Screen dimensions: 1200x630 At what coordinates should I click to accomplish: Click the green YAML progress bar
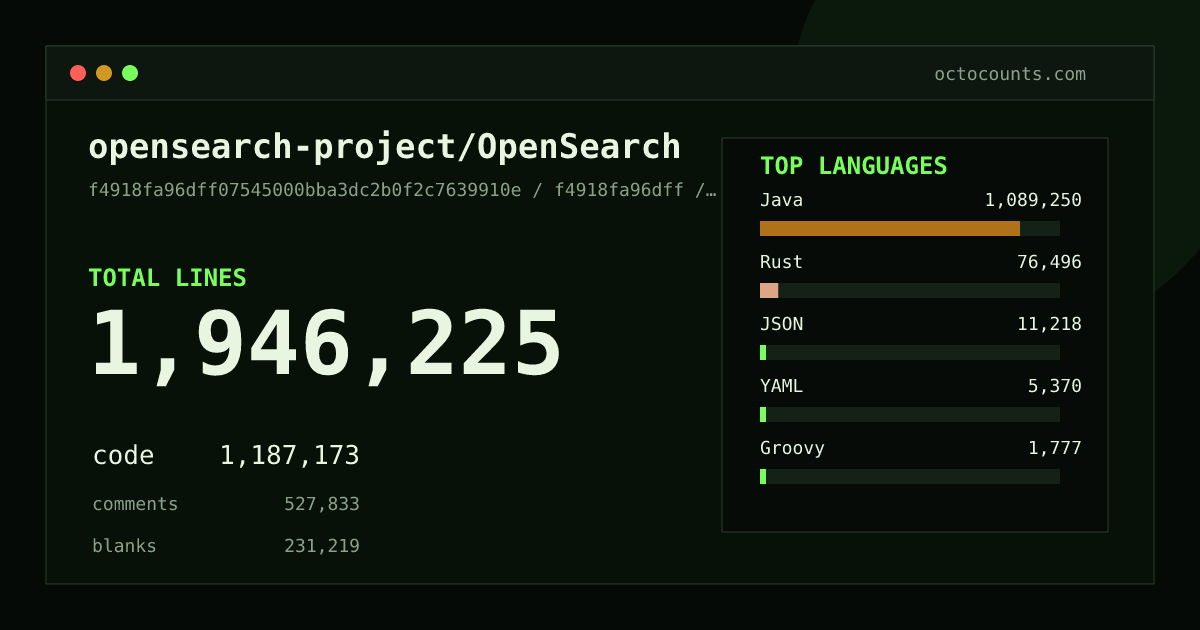[763, 414]
